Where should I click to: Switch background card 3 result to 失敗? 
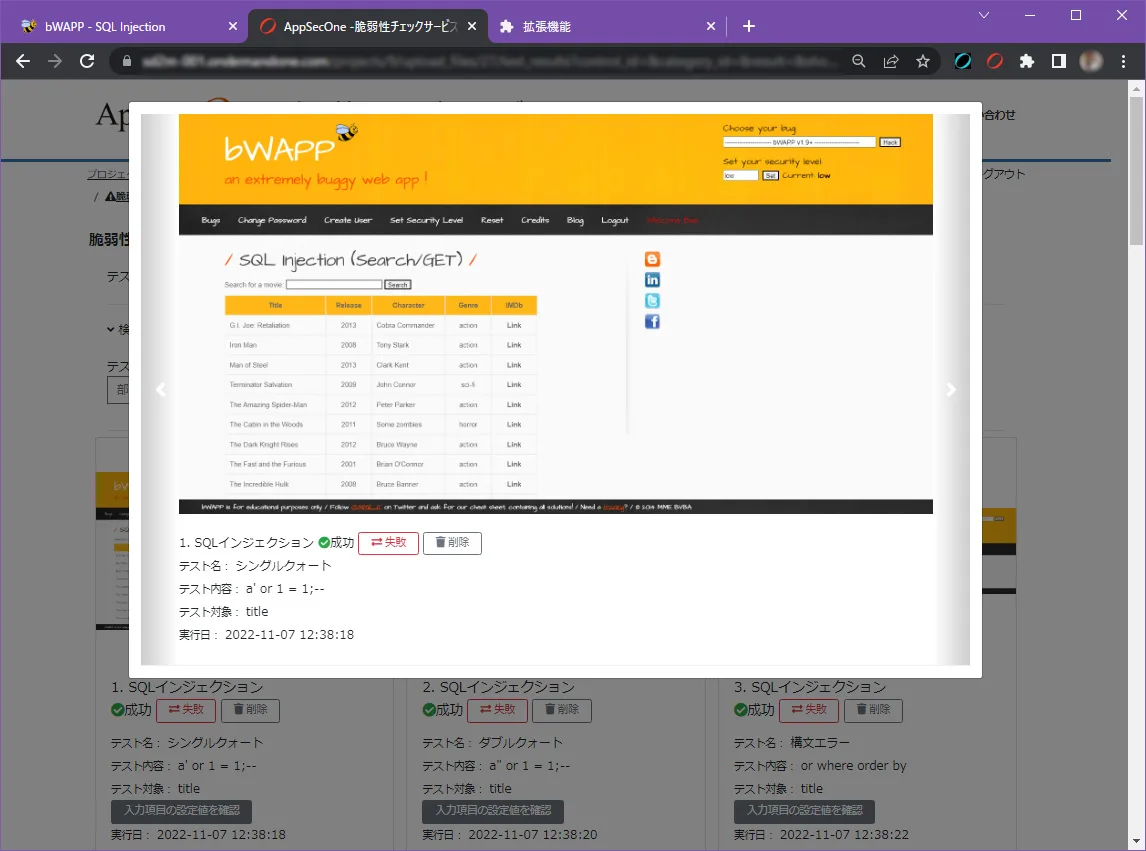click(x=808, y=710)
